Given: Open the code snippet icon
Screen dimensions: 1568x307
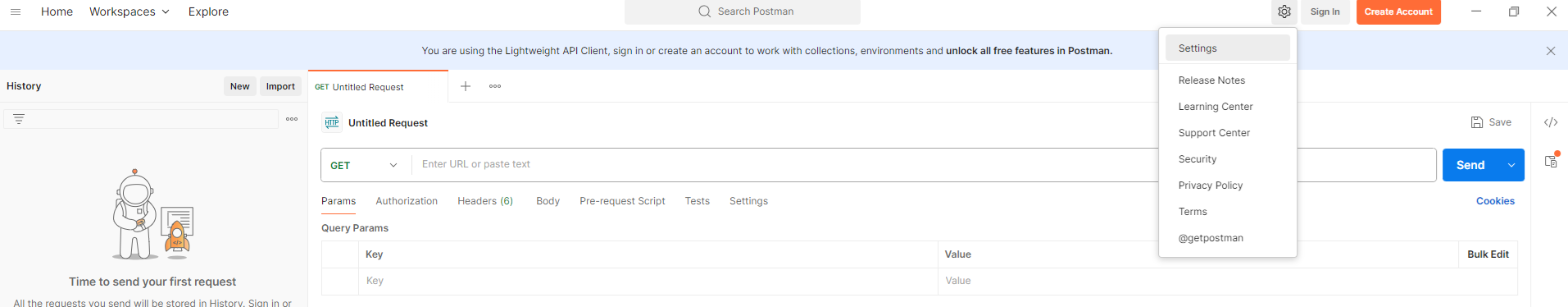Looking at the screenshot, I should tap(1551, 122).
